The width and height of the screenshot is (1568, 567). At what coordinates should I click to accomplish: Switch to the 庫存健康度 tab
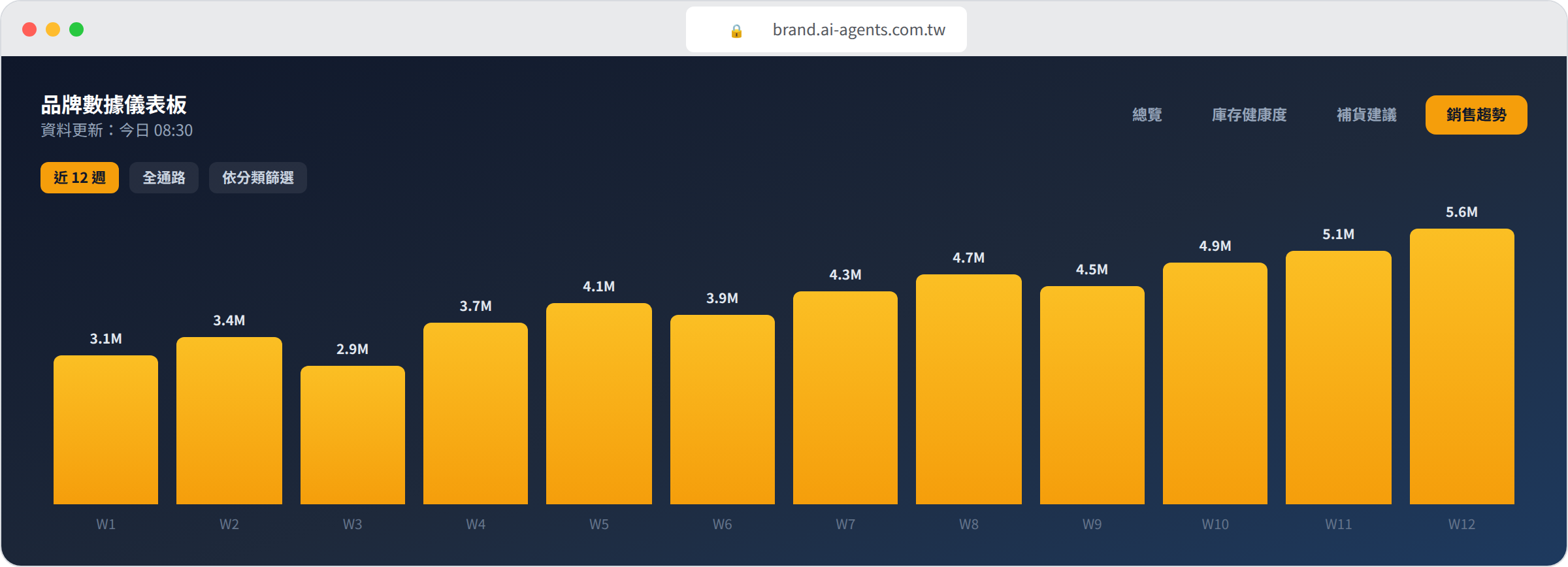point(1249,115)
